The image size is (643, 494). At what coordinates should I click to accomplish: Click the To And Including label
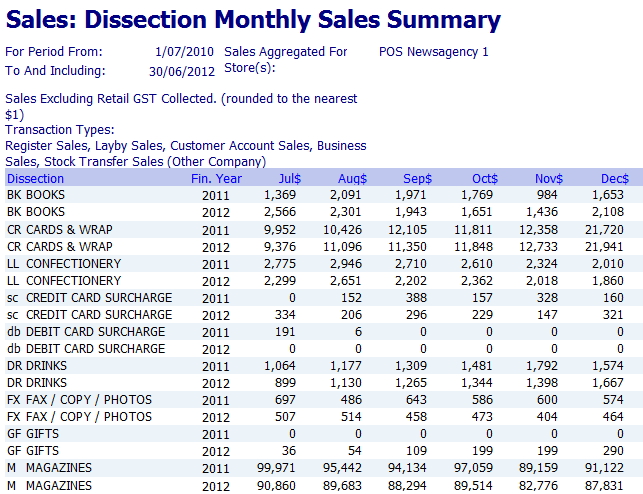point(55,71)
